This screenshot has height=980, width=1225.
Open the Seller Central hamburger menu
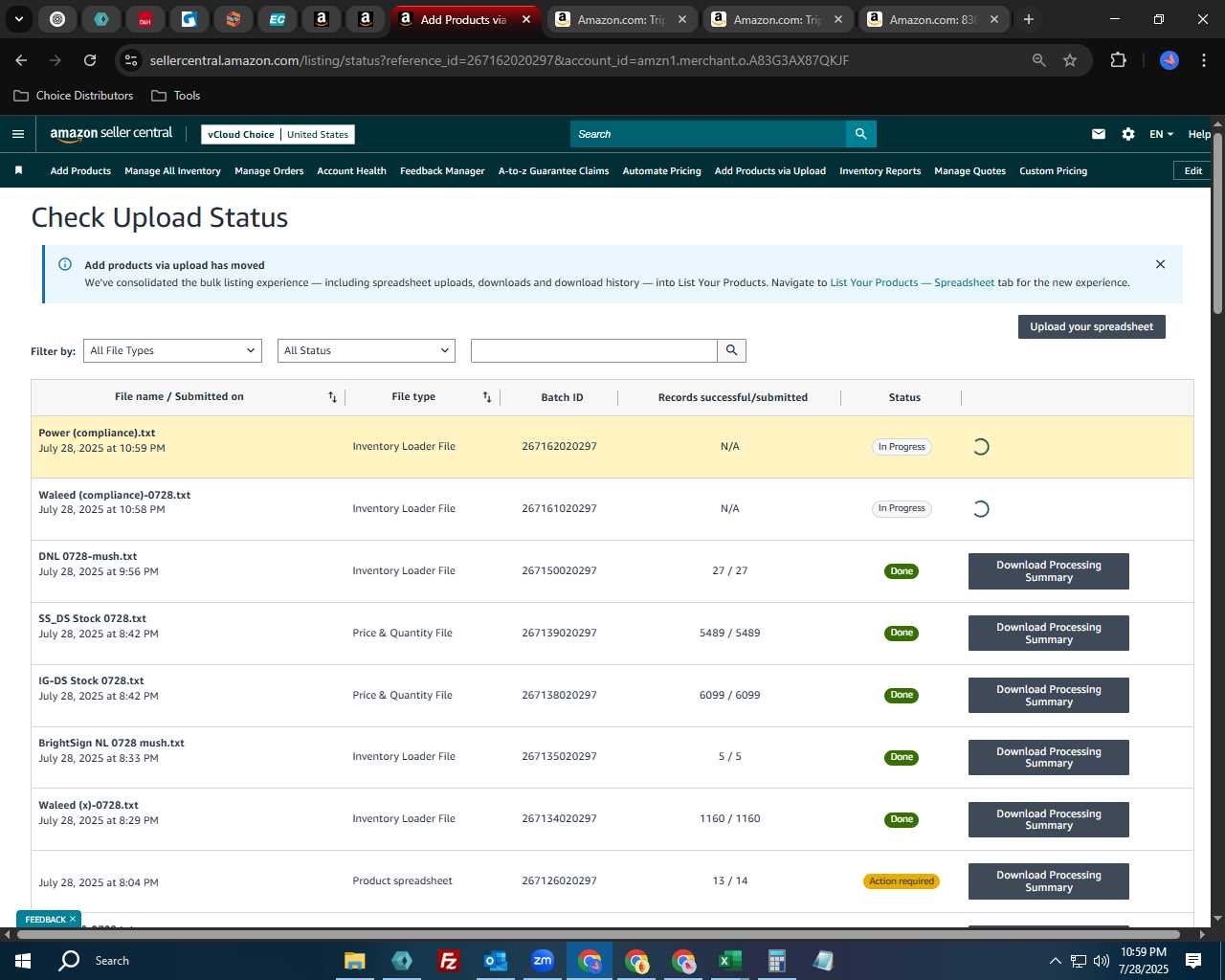click(x=17, y=134)
